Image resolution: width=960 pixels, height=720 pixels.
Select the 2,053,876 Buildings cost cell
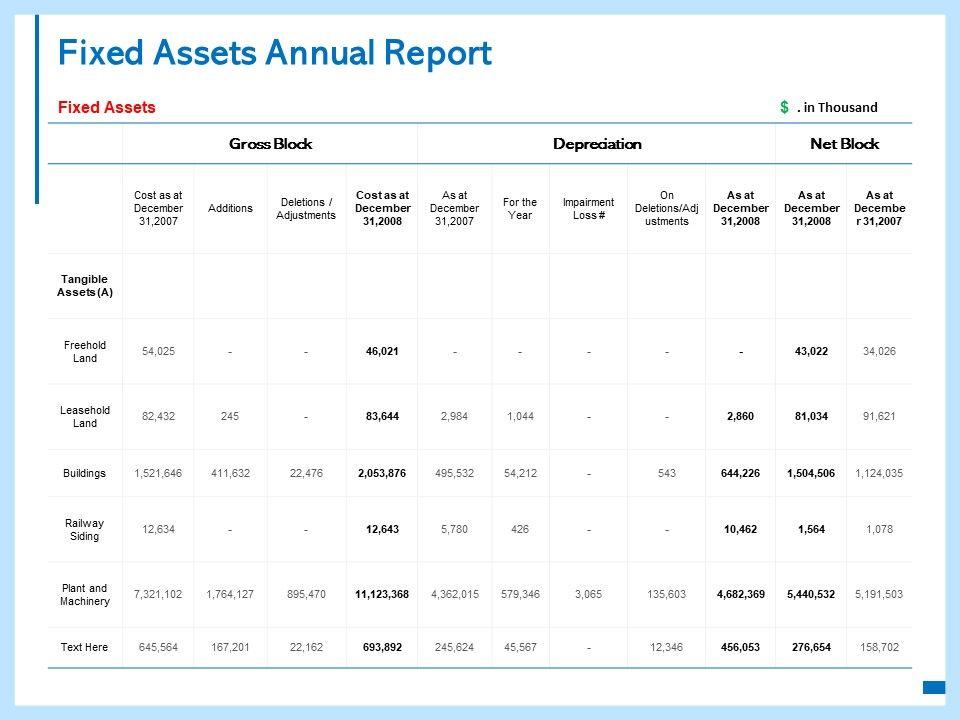382,473
